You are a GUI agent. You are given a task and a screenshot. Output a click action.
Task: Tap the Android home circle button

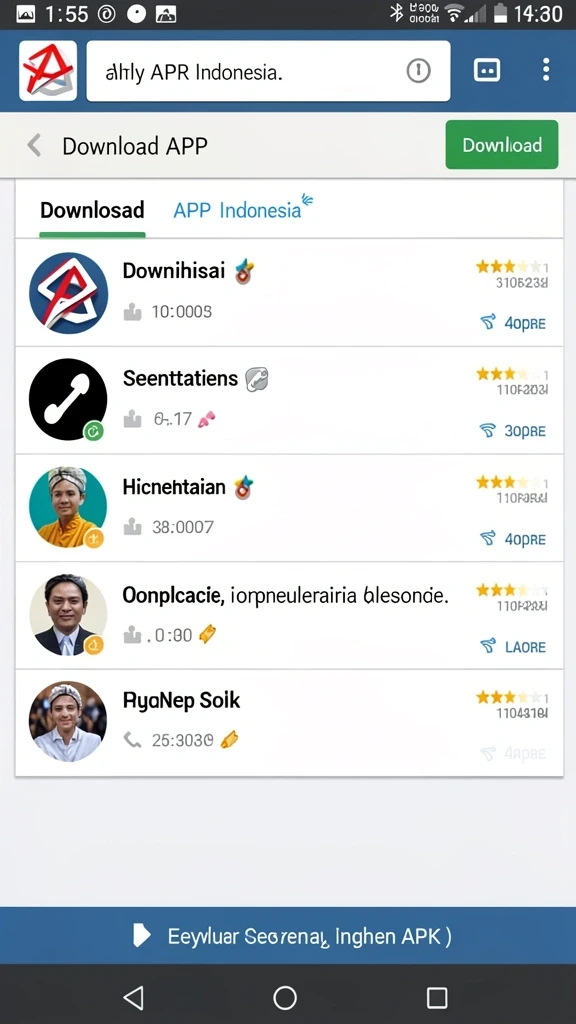click(285, 997)
